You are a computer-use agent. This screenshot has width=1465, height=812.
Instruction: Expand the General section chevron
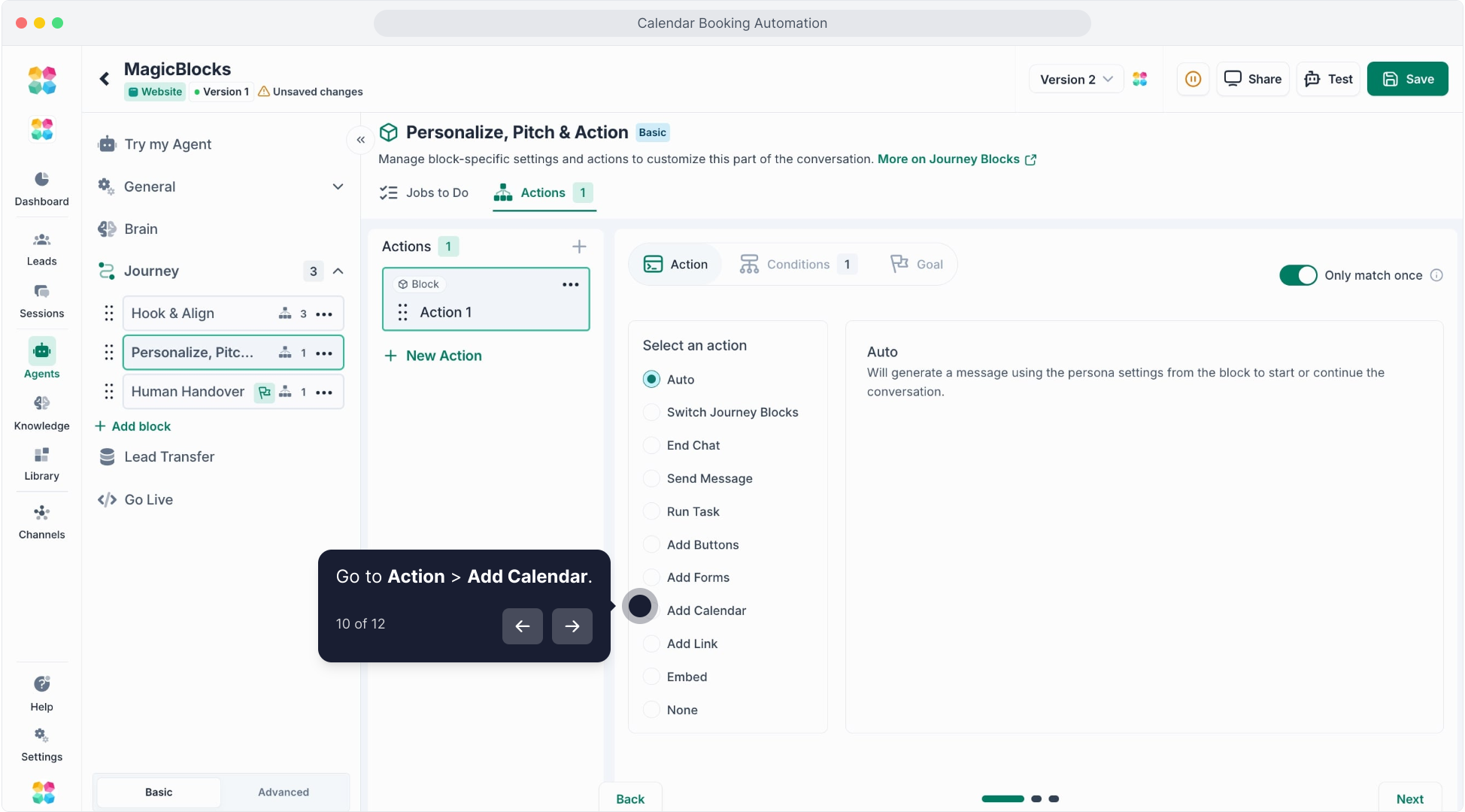coord(338,186)
